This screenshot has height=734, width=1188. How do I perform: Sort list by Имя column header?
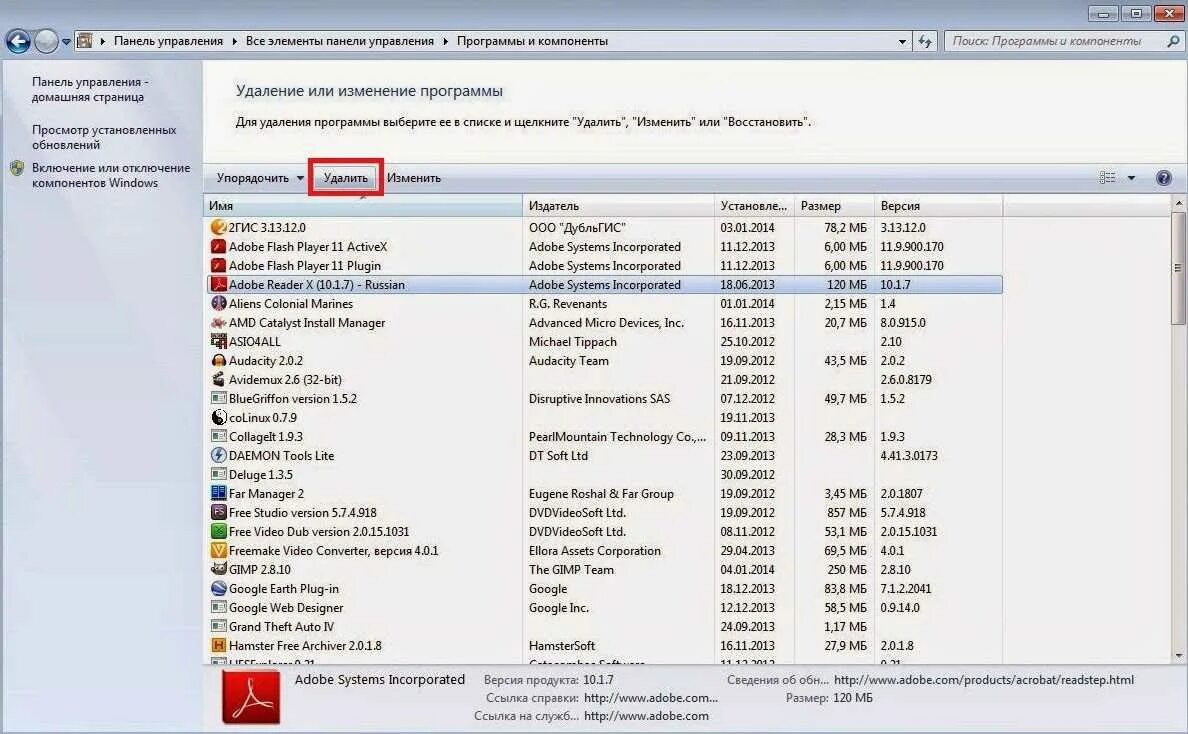pos(363,205)
